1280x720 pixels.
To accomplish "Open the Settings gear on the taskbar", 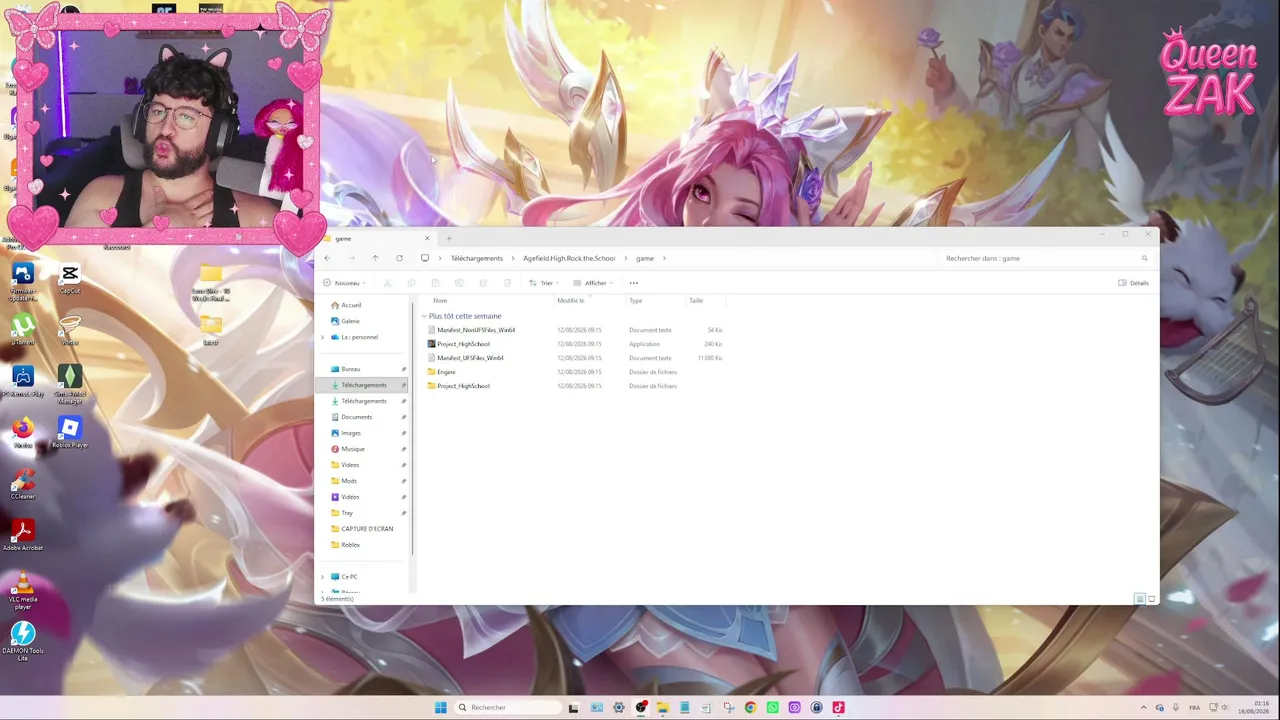I will click(x=618, y=708).
